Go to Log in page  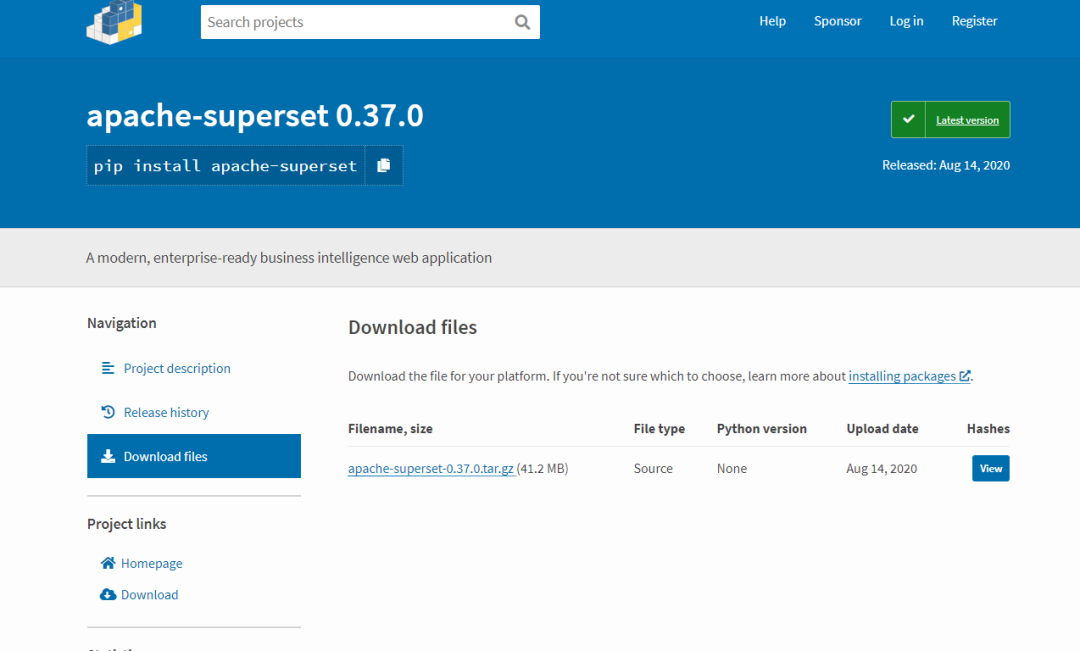coord(906,21)
